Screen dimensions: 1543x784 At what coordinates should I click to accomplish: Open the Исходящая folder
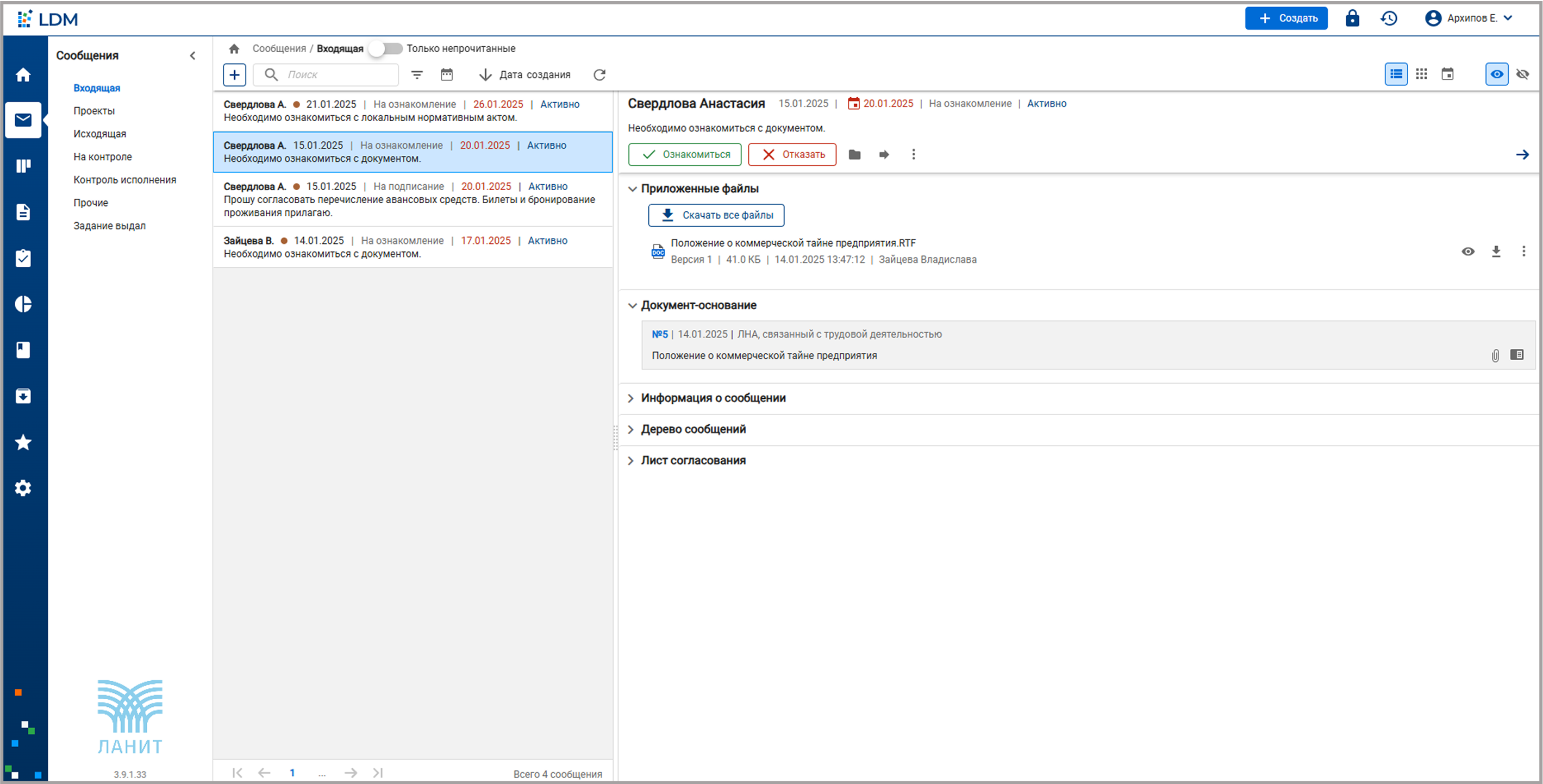[x=100, y=134]
